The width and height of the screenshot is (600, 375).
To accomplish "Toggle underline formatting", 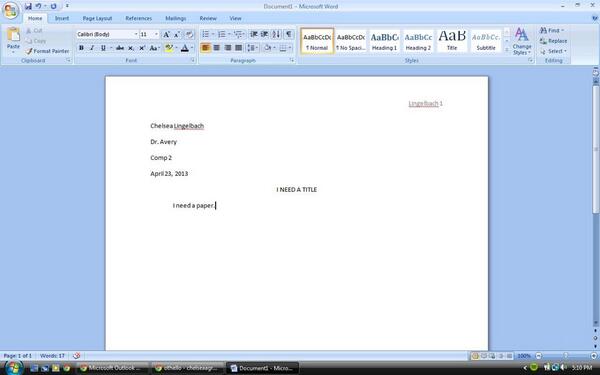I will click(x=103, y=48).
